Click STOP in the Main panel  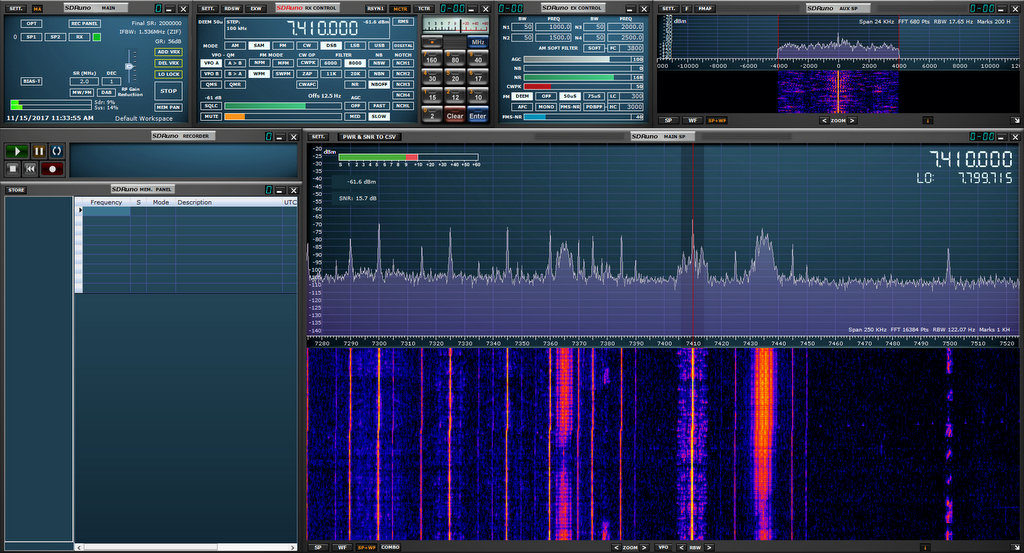(168, 91)
